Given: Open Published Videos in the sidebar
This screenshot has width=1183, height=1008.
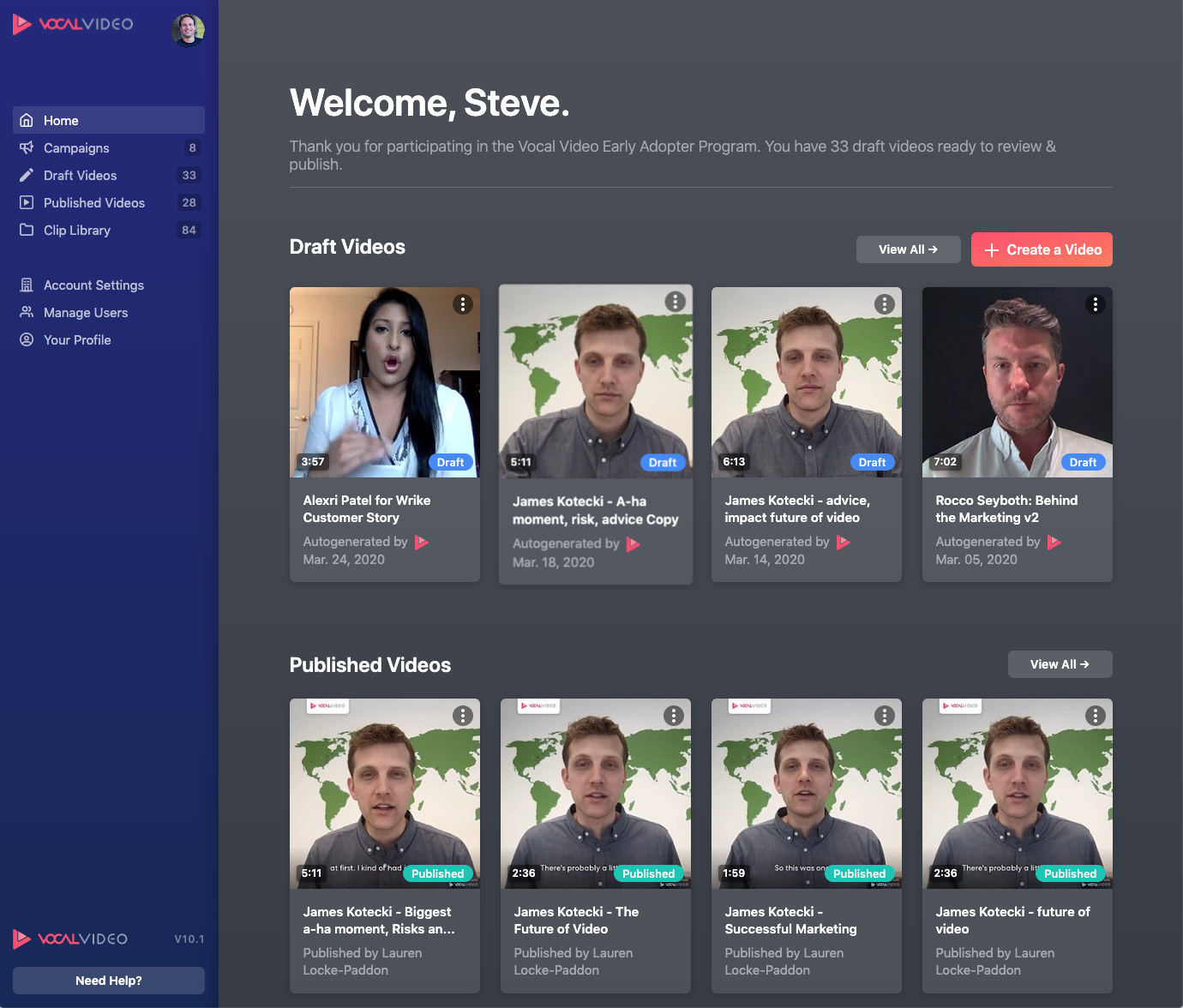Looking at the screenshot, I should point(109,202).
